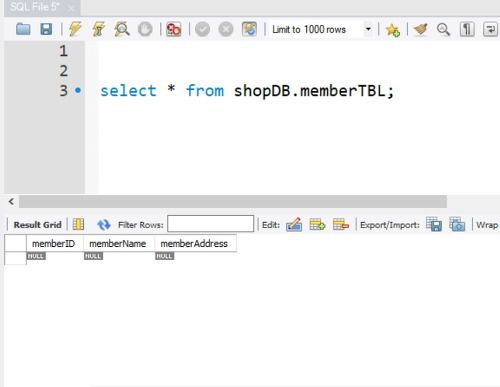
Task: Toggle word wrapping toolbar icon
Action: point(490,29)
